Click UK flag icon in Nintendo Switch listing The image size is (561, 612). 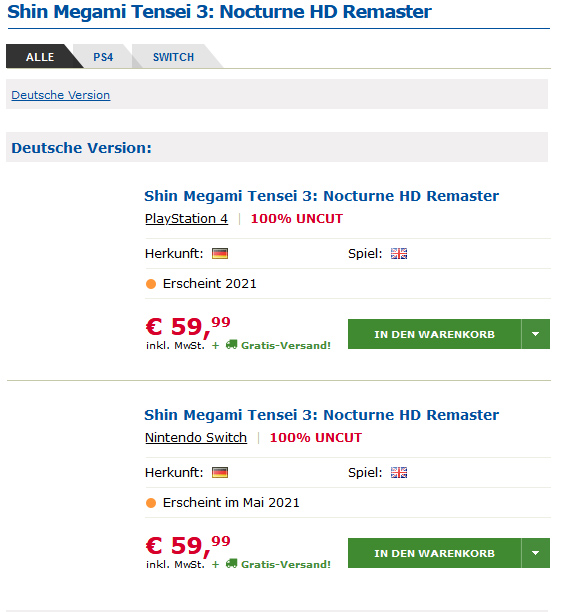[x=399, y=473]
